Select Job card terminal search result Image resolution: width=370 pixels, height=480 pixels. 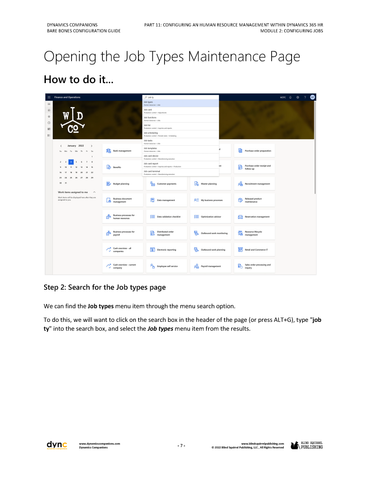(181, 172)
